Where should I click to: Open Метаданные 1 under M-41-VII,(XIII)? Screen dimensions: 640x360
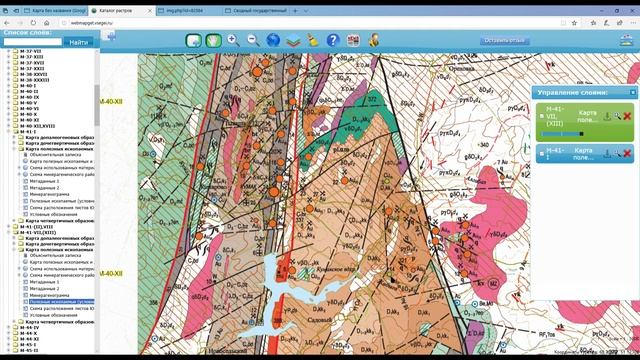pos(44,282)
